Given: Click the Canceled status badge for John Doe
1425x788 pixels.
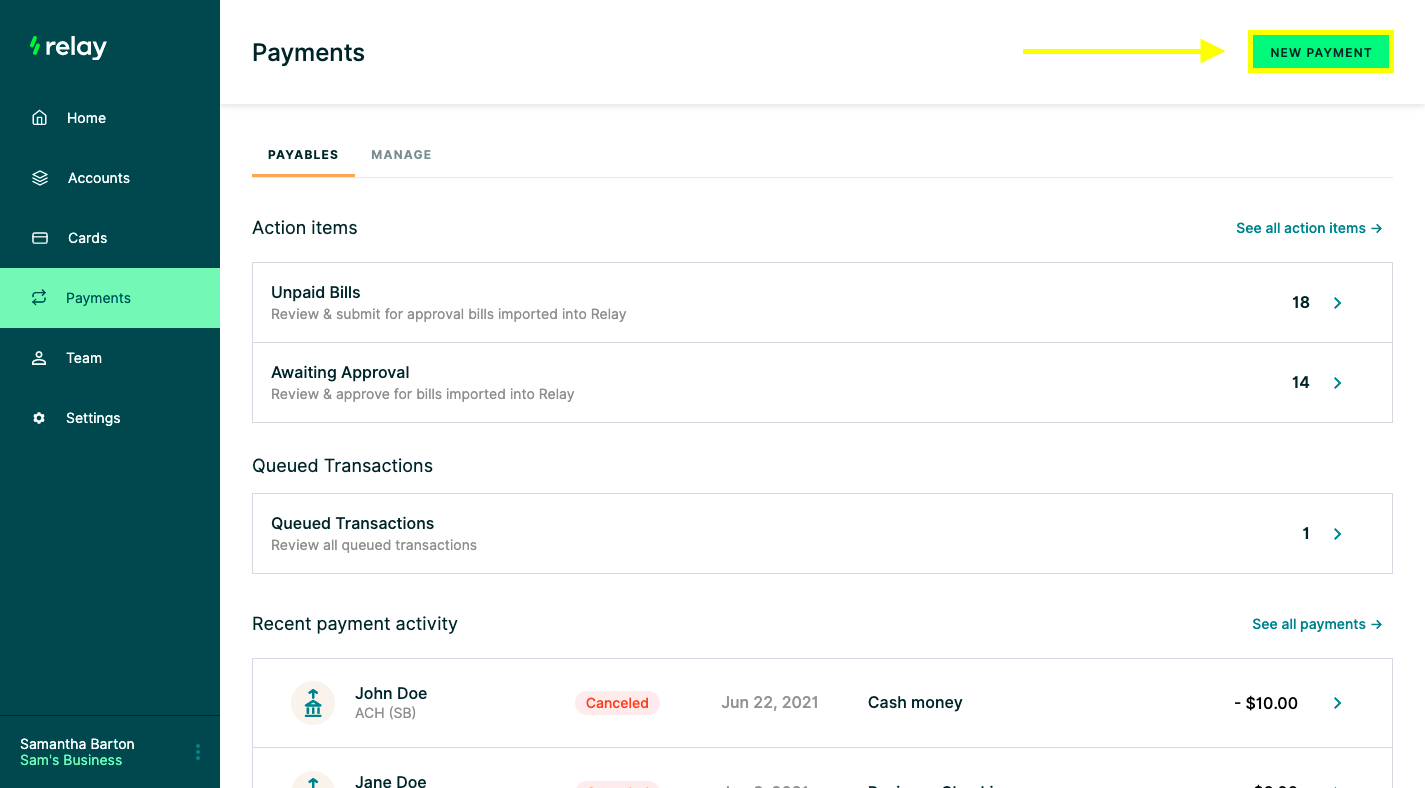Looking at the screenshot, I should point(617,703).
